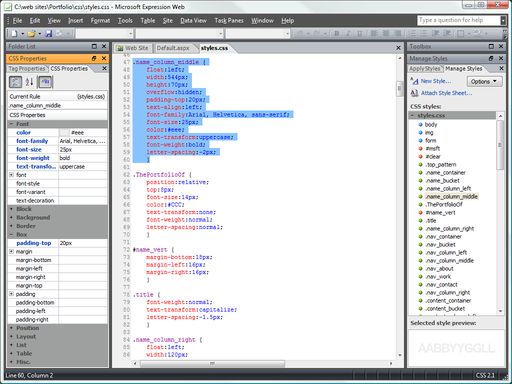Expand the margin shorthand property
This screenshot has width=512, height=384.
click(11, 251)
